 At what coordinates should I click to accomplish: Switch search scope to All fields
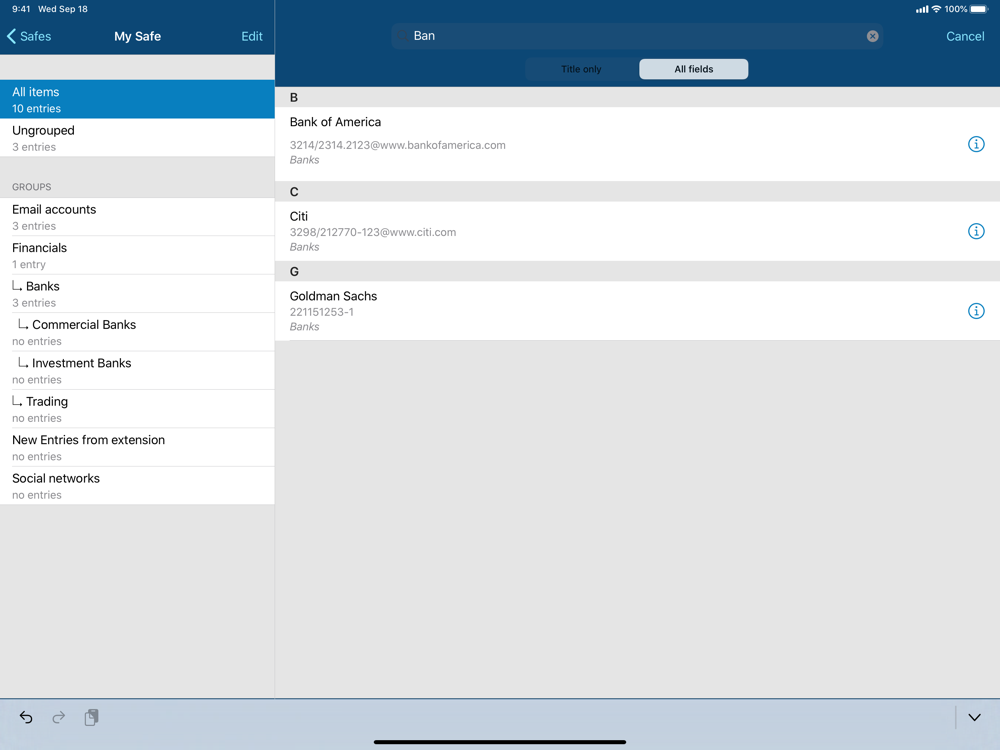point(694,69)
